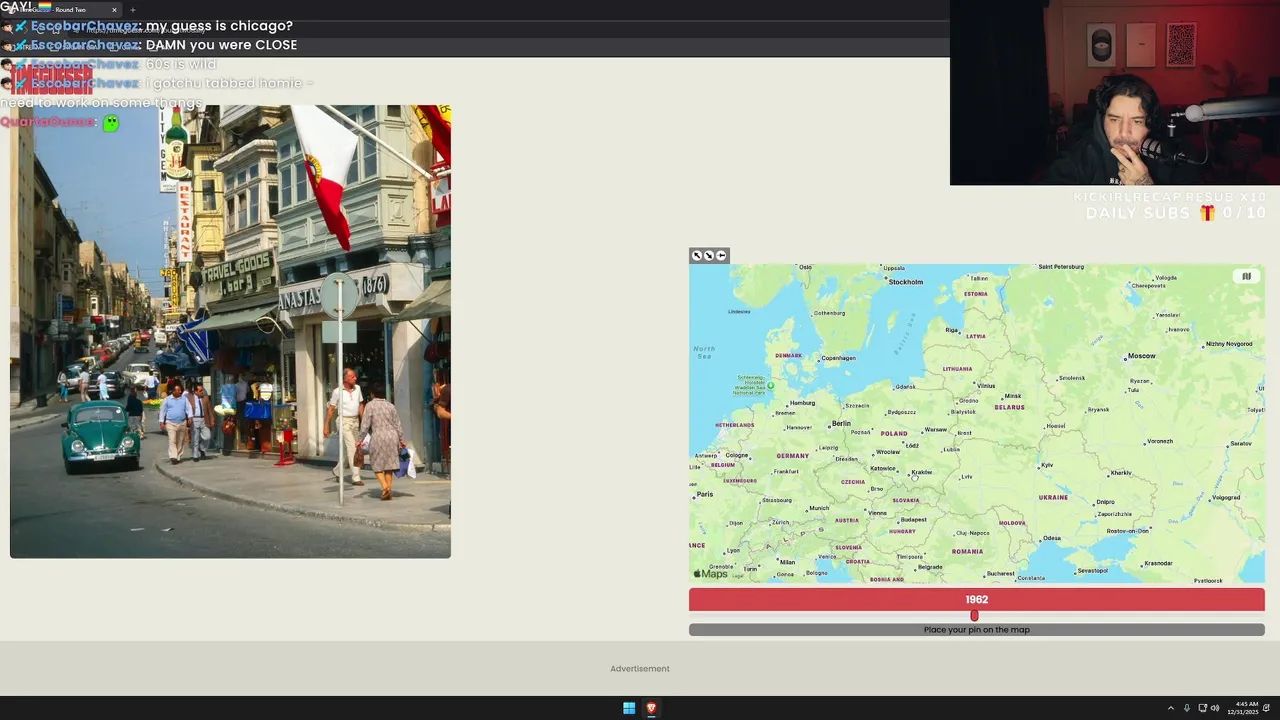
Task: Click the webcam overlay of the streamer
Action: (x=1115, y=93)
